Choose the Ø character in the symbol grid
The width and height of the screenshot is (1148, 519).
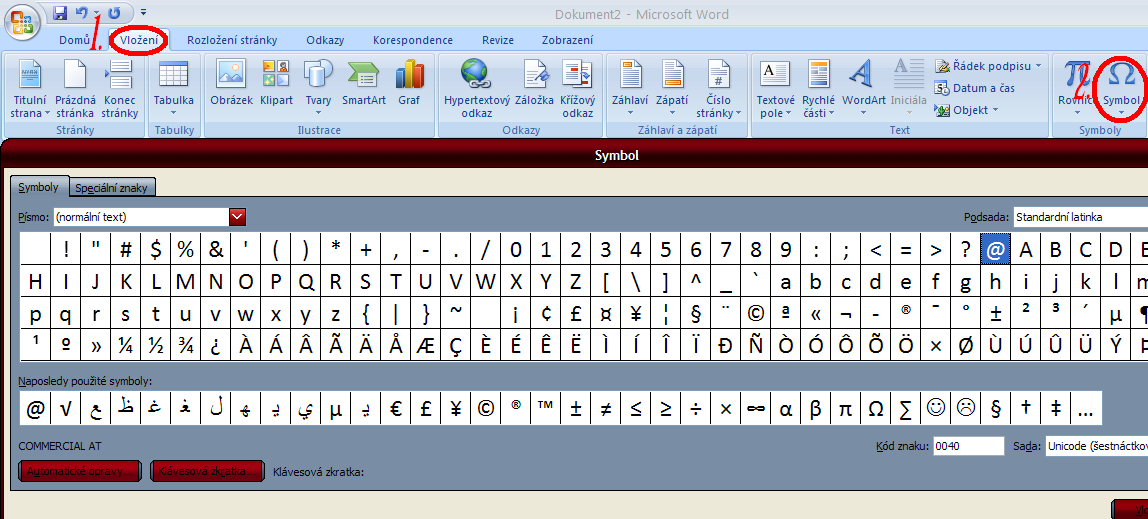tap(966, 346)
